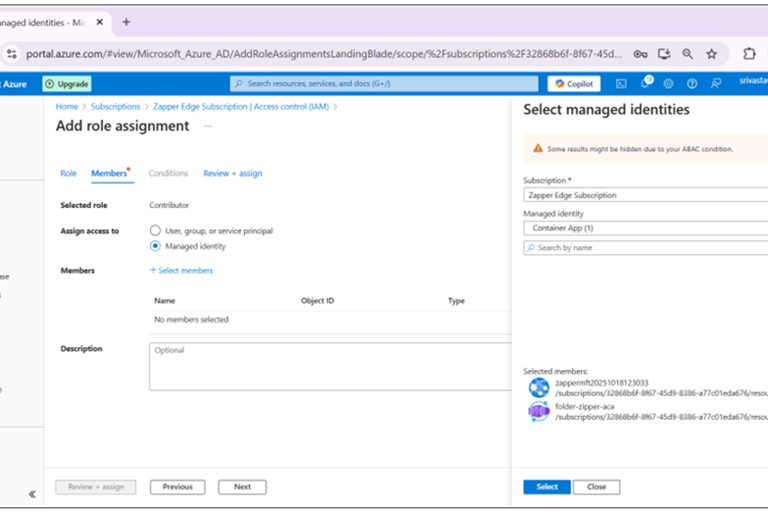Click the + Select members link
Viewport: 768px width, 512px height.
point(181,270)
